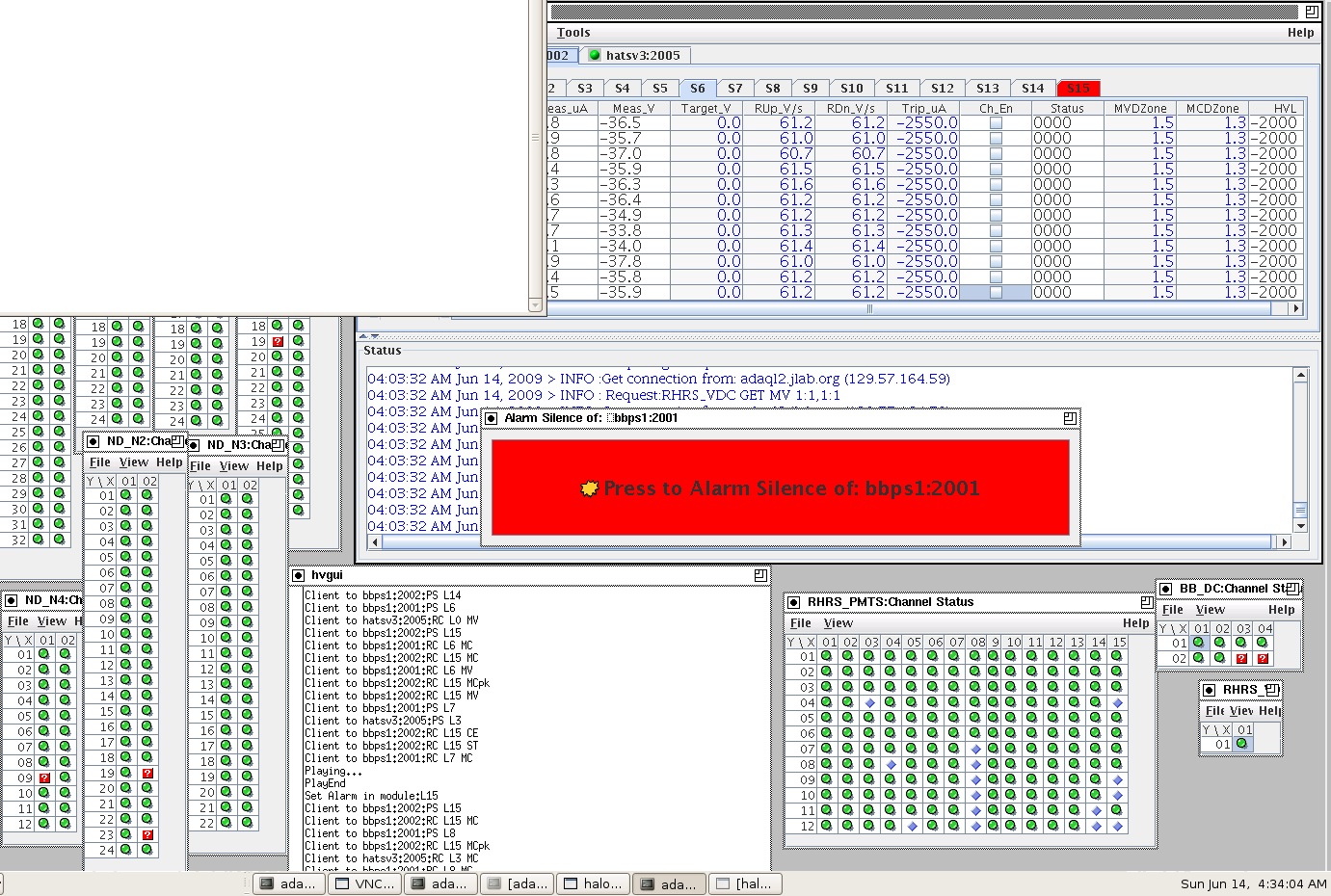The image size is (1331, 896).
Task: Open ND_N4 window menu icon
Action: coord(12,600)
